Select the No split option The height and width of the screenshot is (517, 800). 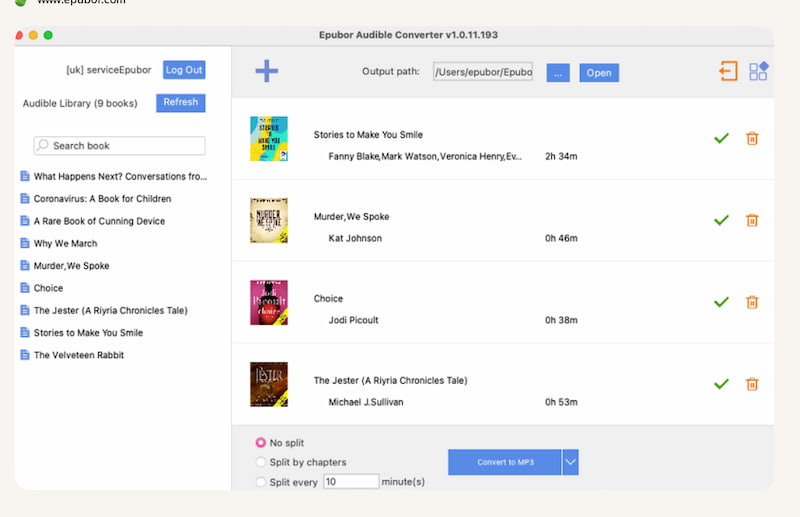pyautogui.click(x=261, y=442)
